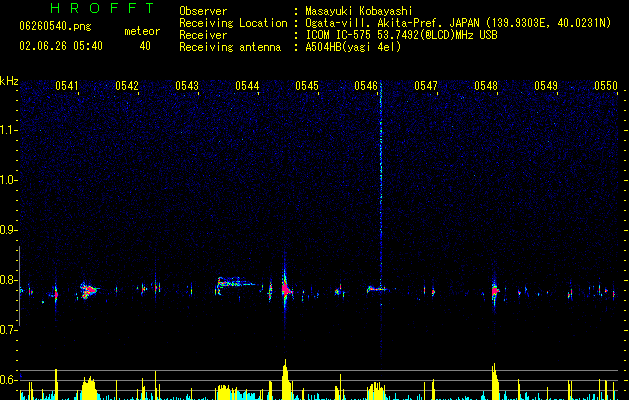Click the Receiving antenna label
Screen dimensions: 629x400
230,47
